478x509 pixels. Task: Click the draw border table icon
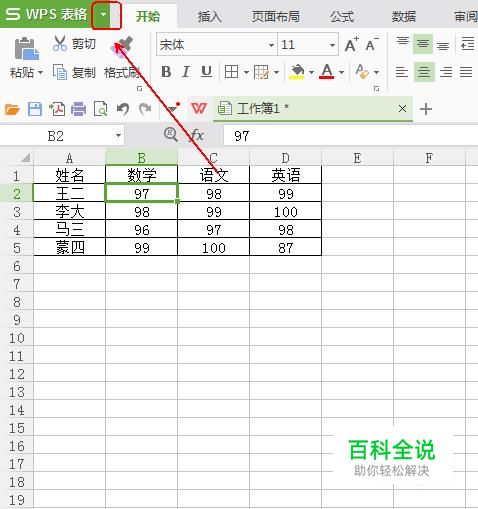261,72
